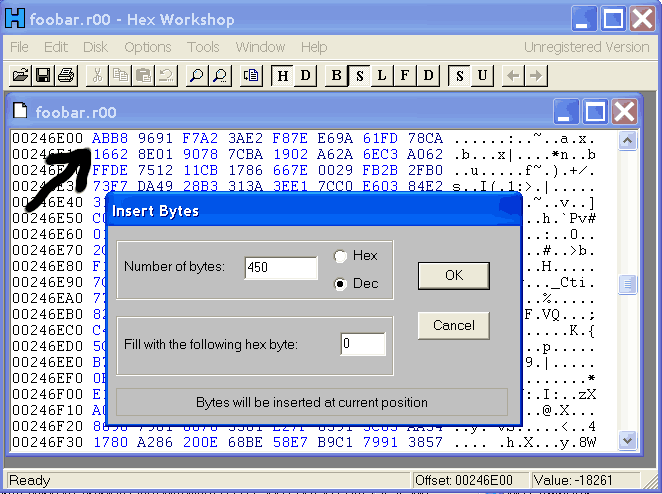Cut selection with the scissors icon
662x494 pixels.
click(98, 76)
